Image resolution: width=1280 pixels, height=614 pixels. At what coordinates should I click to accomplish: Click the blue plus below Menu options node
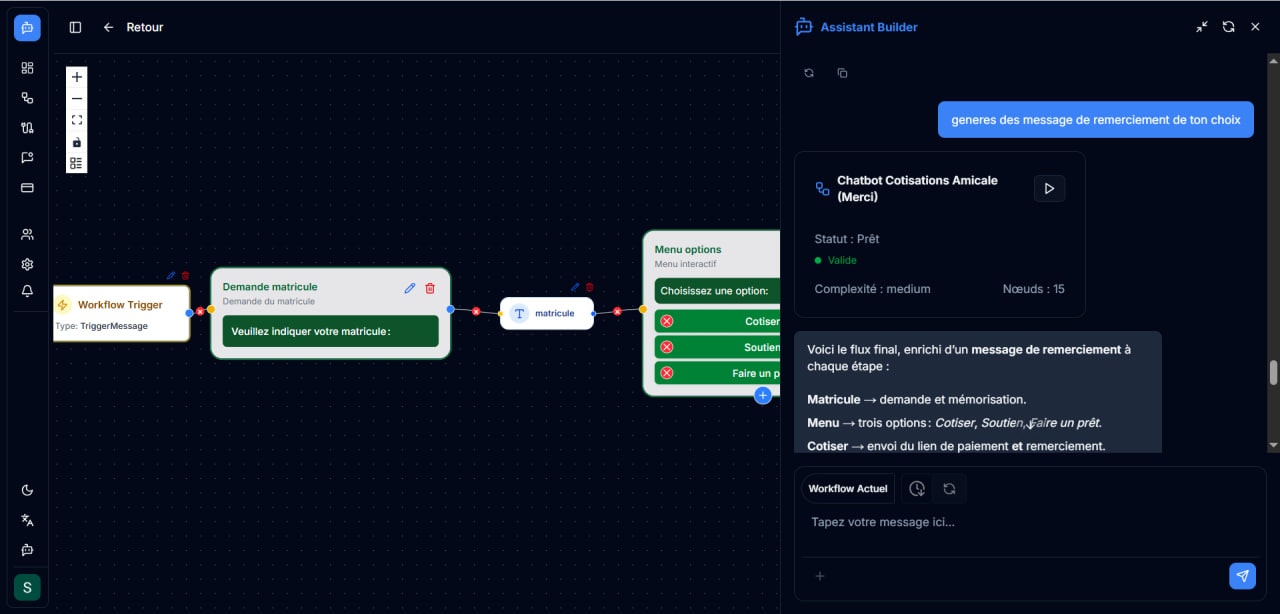click(x=763, y=395)
